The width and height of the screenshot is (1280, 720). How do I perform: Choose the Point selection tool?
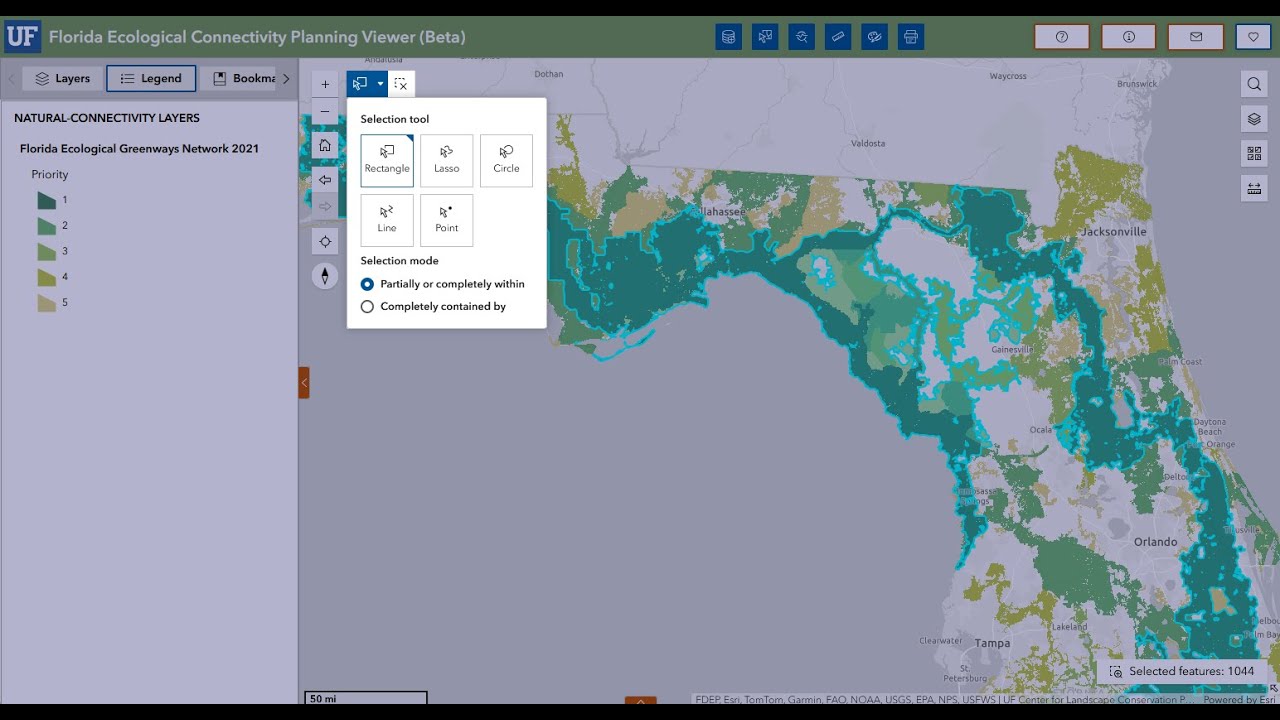447,220
